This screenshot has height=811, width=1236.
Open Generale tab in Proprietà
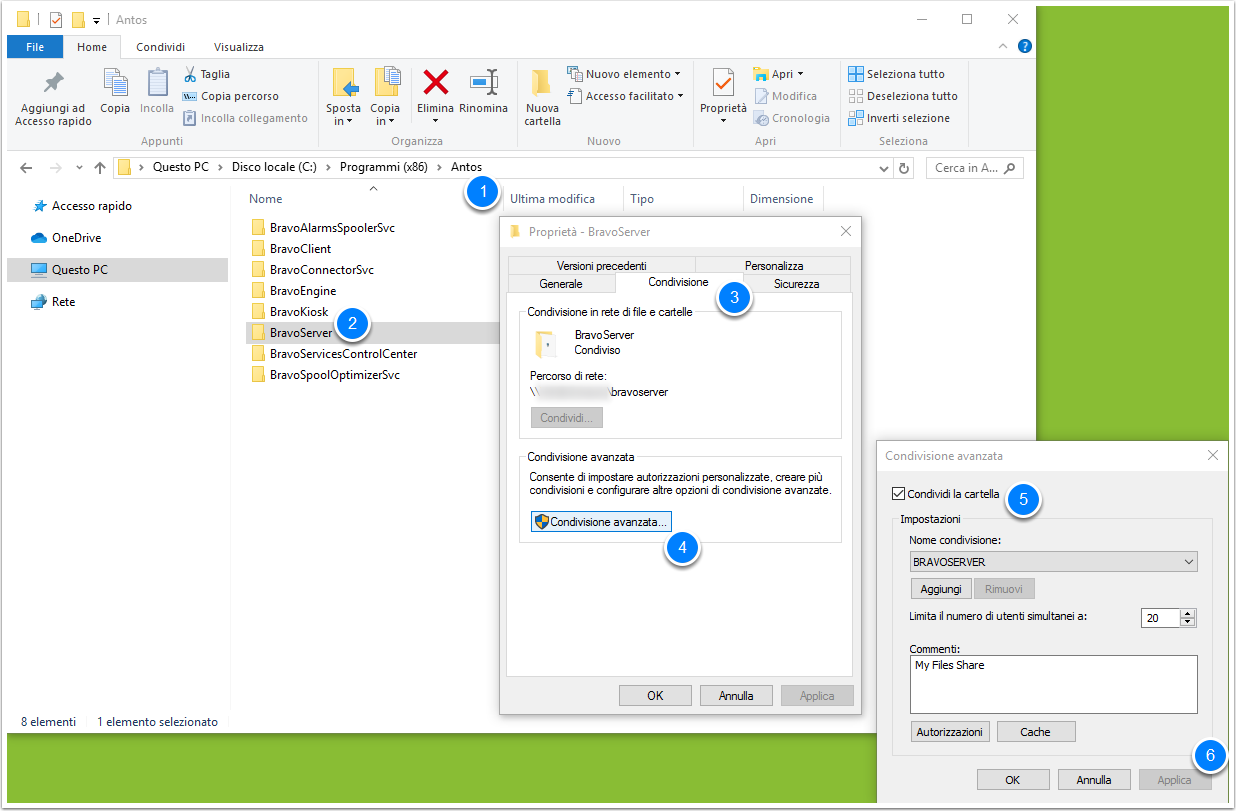561,284
